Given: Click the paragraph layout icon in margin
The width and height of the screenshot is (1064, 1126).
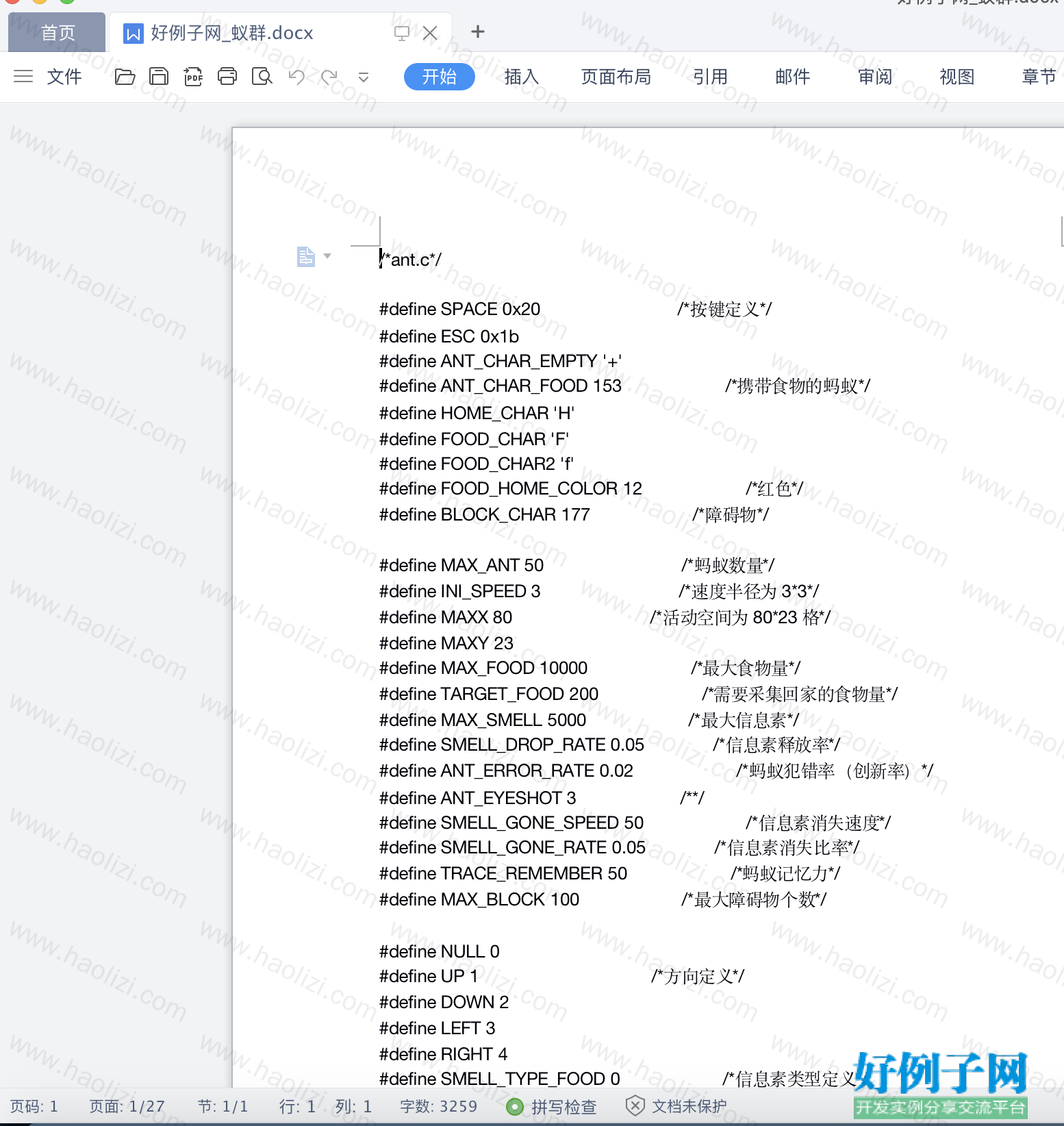Looking at the screenshot, I should [306, 257].
